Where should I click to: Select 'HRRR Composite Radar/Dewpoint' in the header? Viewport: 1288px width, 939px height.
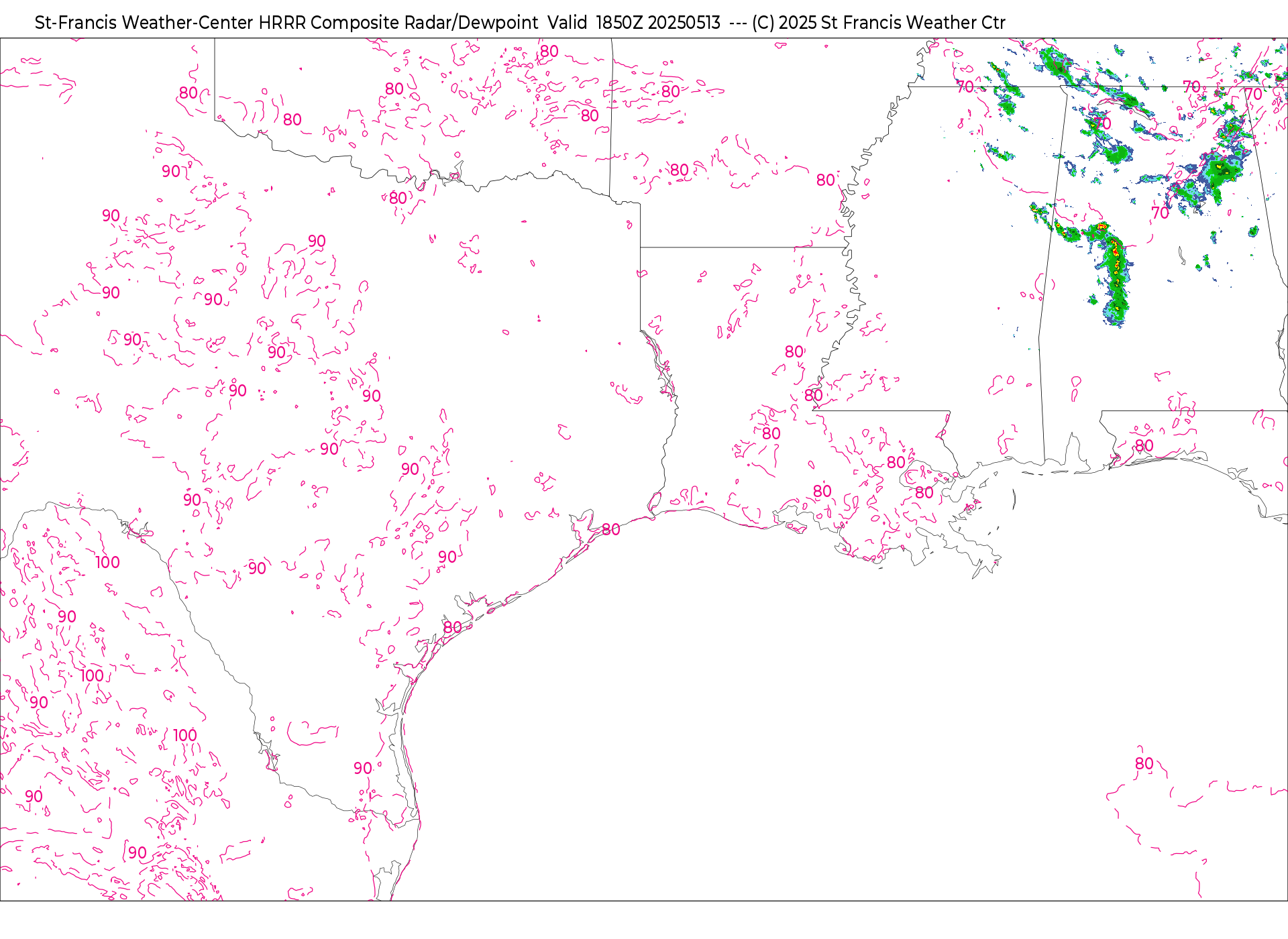pos(398,23)
